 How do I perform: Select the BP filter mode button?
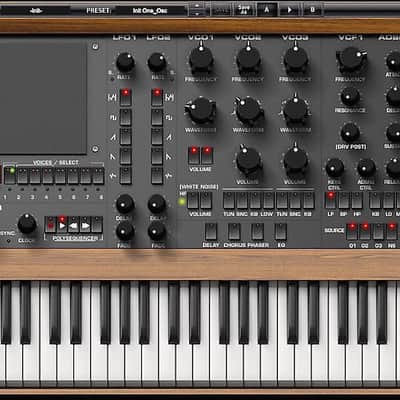point(344,200)
